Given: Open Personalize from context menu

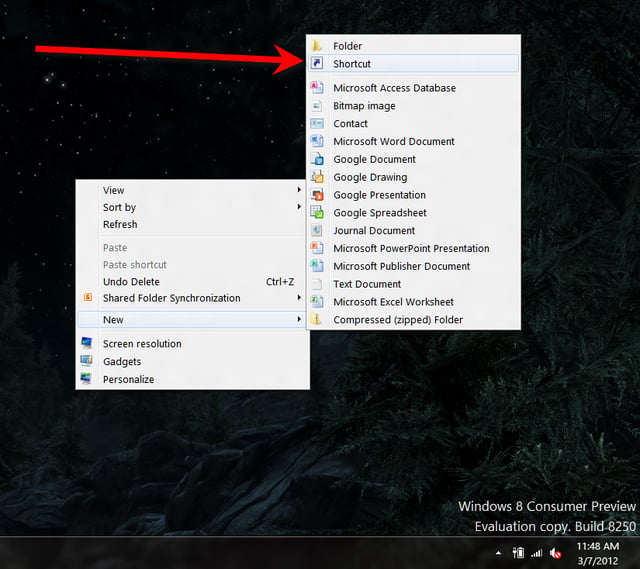Looking at the screenshot, I should coord(193,379).
